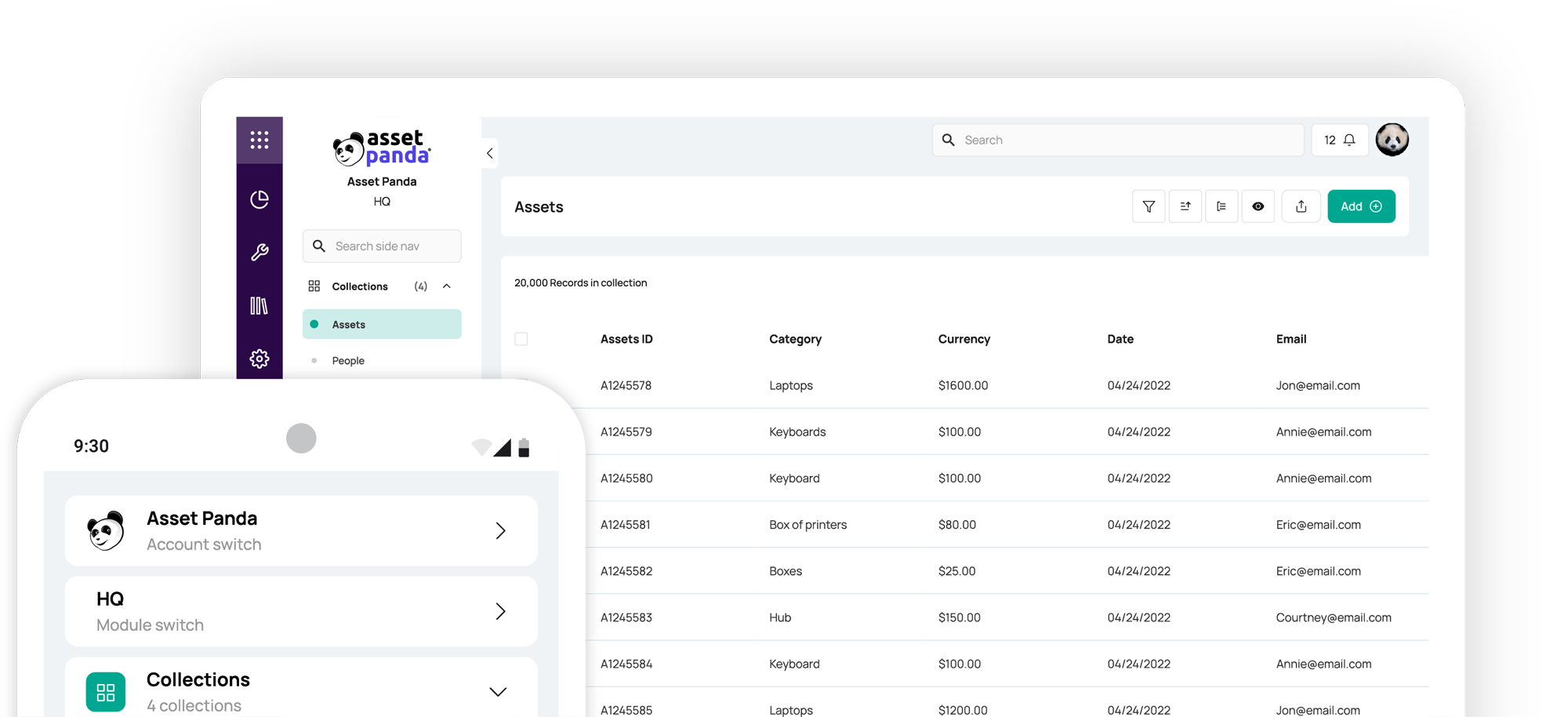This screenshot has height=717, width=1568.
Task: Open HQ Module switch on phone
Action: click(301, 612)
